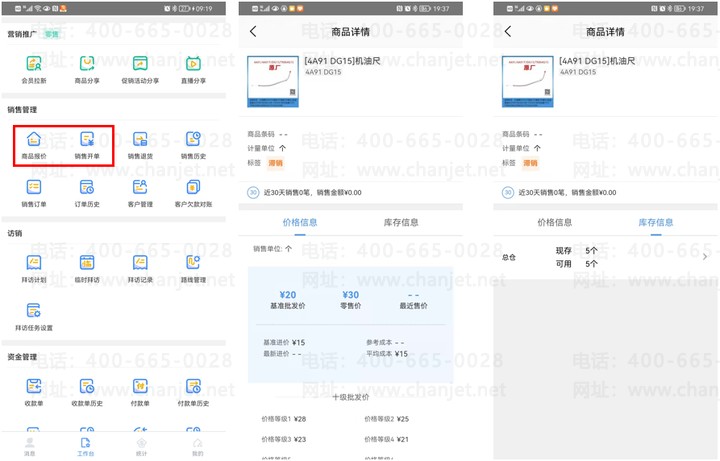
Task: Open 拜访任务设置 icon
Action: coord(34,310)
